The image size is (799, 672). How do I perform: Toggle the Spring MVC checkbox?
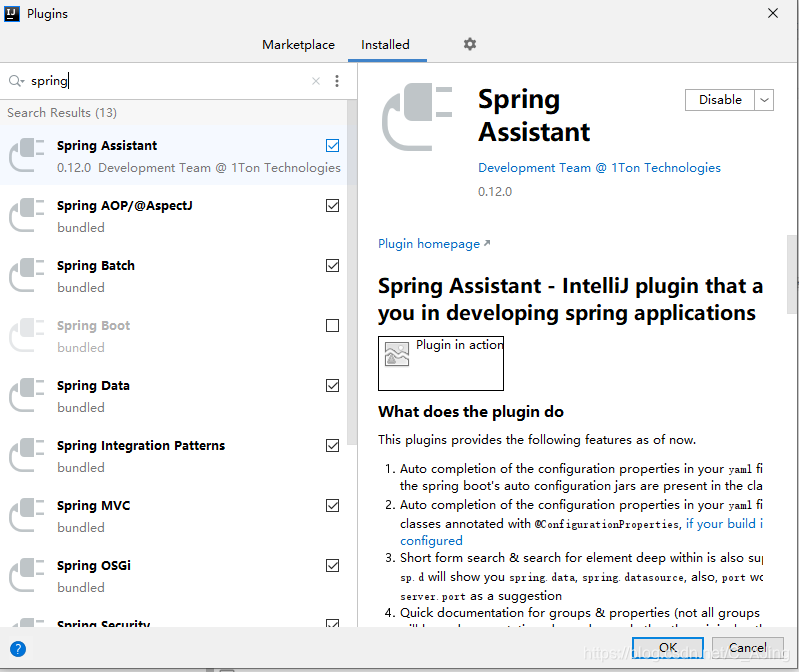pos(332,506)
